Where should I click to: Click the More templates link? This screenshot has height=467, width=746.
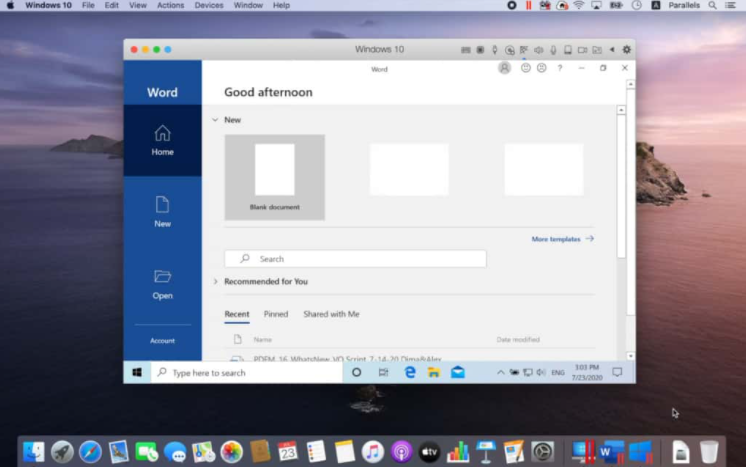[562, 239]
